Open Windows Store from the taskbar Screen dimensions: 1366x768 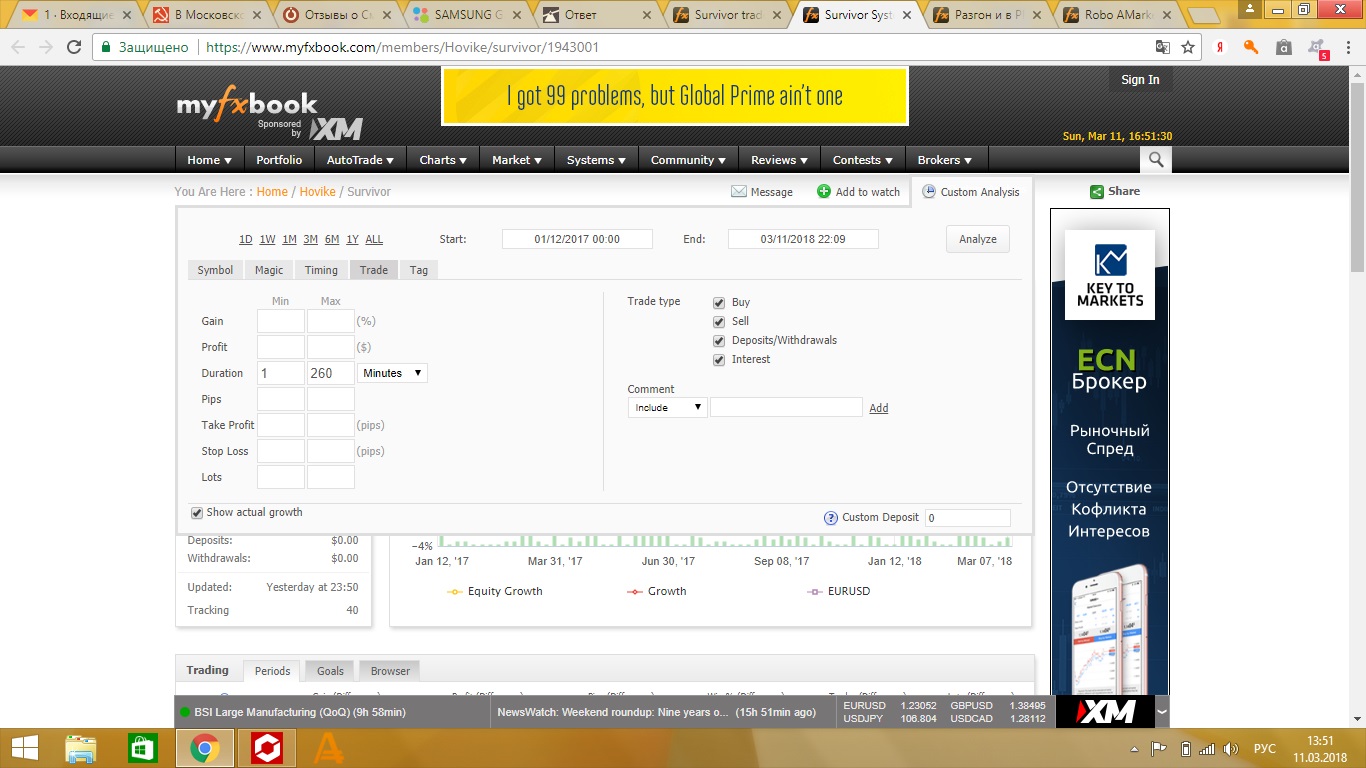pyautogui.click(x=143, y=748)
